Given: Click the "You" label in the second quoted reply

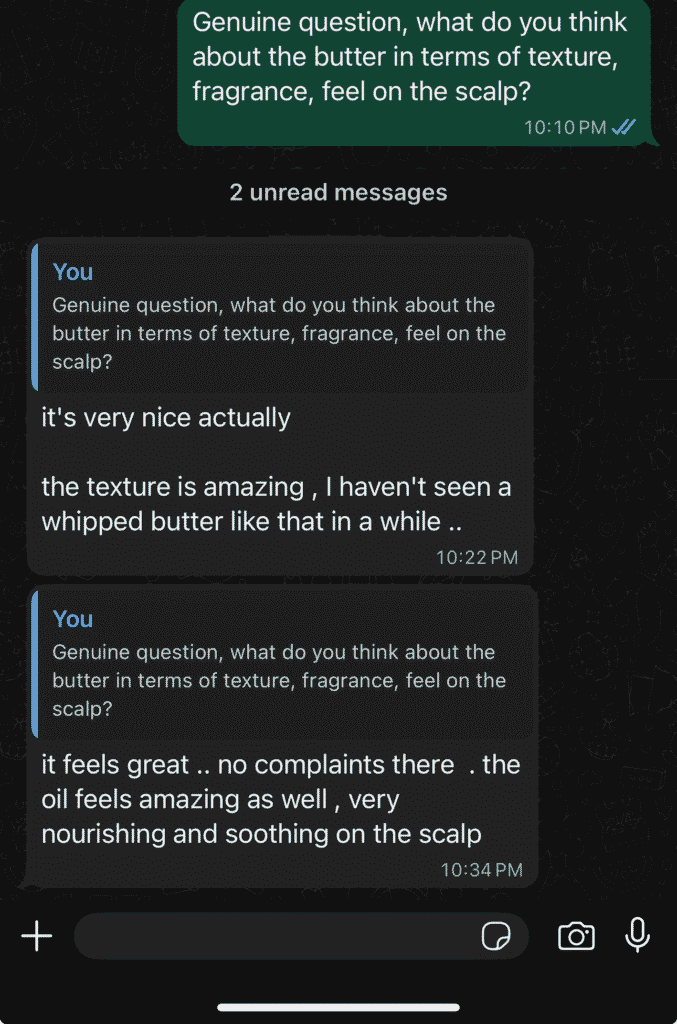Looking at the screenshot, I should coord(73,619).
